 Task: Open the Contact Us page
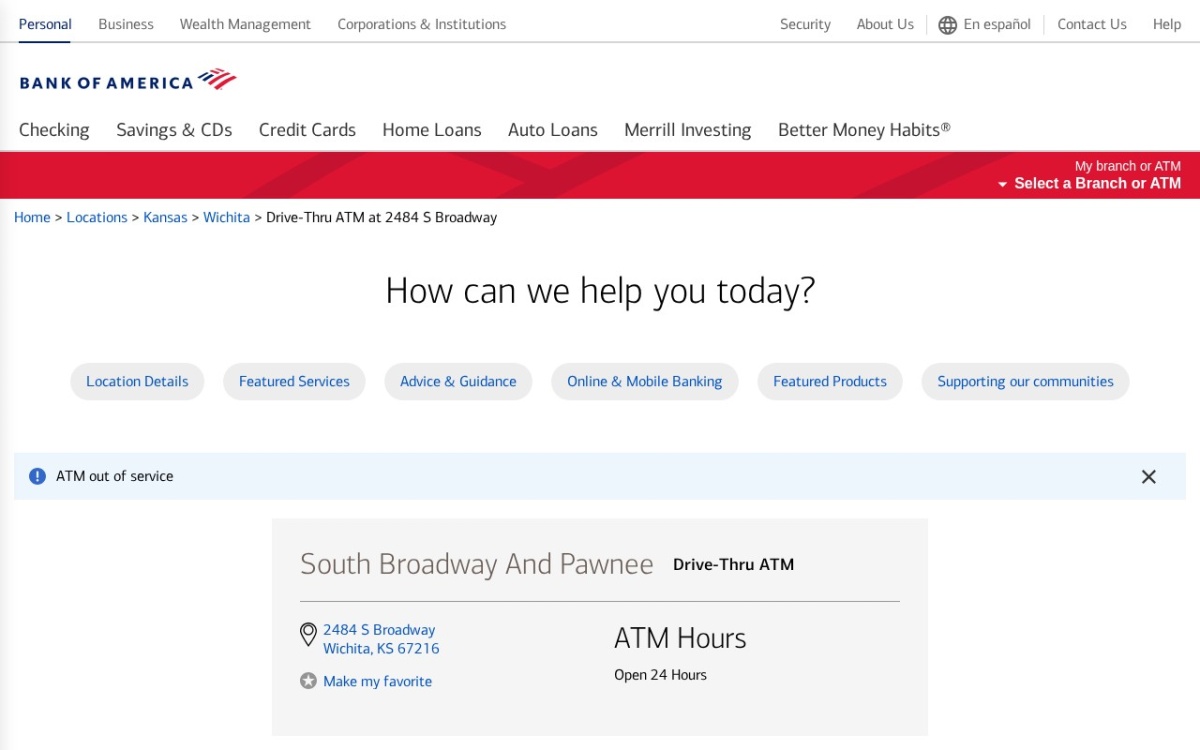coord(1092,24)
